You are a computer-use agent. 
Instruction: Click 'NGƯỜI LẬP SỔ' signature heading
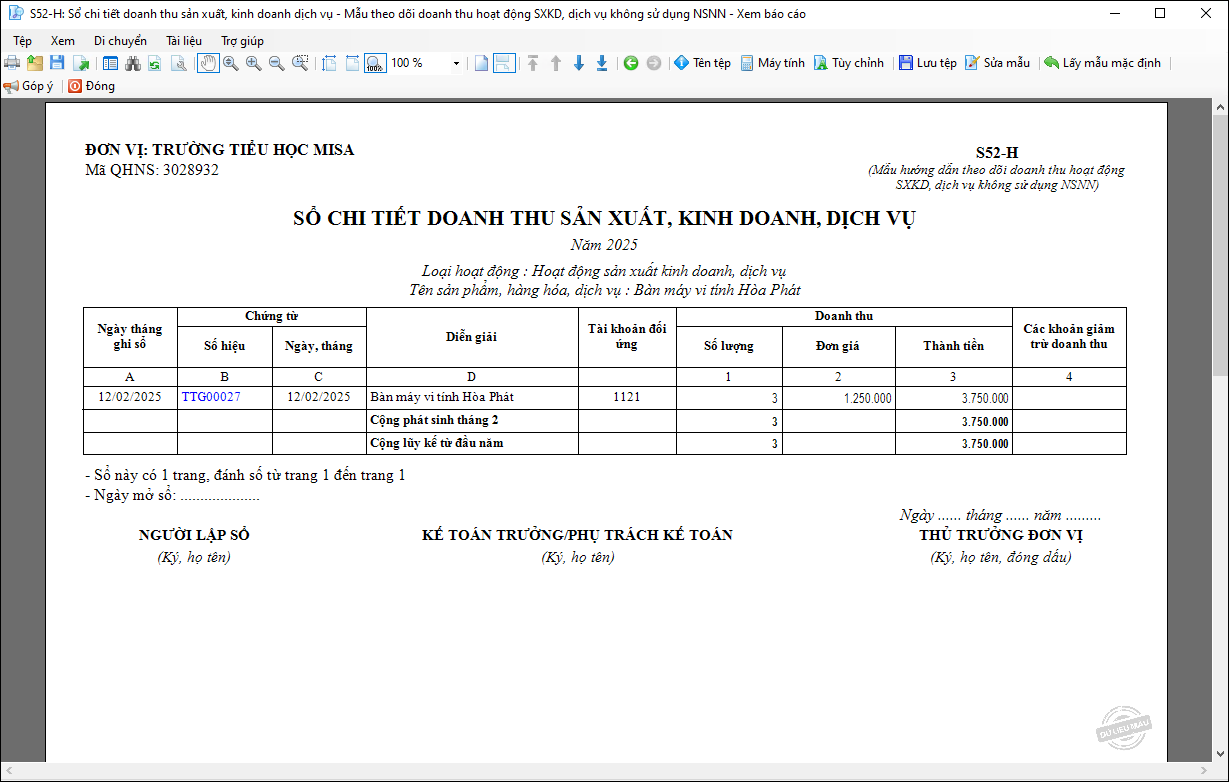click(x=194, y=535)
